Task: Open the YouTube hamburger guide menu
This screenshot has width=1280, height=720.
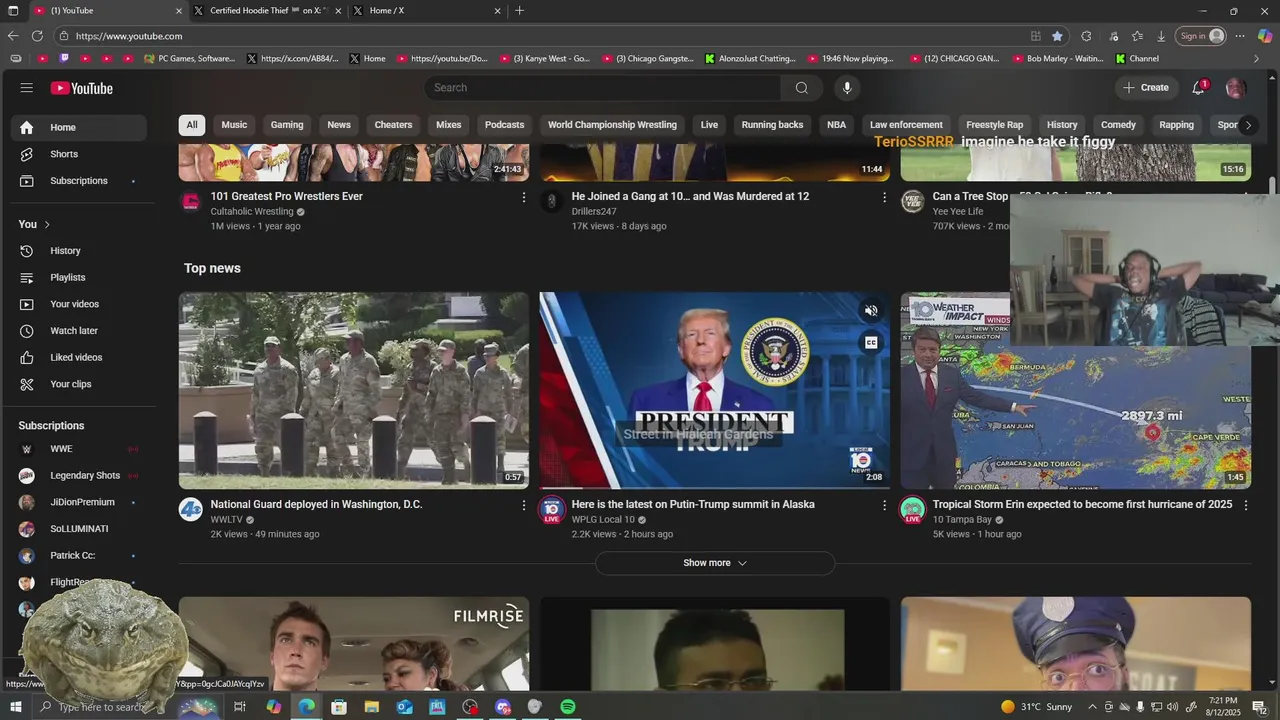Action: click(26, 88)
